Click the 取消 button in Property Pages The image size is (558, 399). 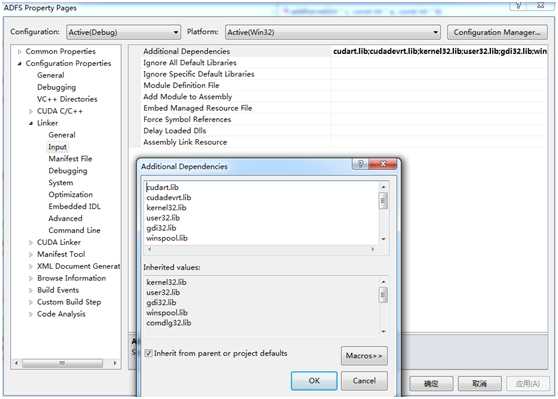click(480, 384)
